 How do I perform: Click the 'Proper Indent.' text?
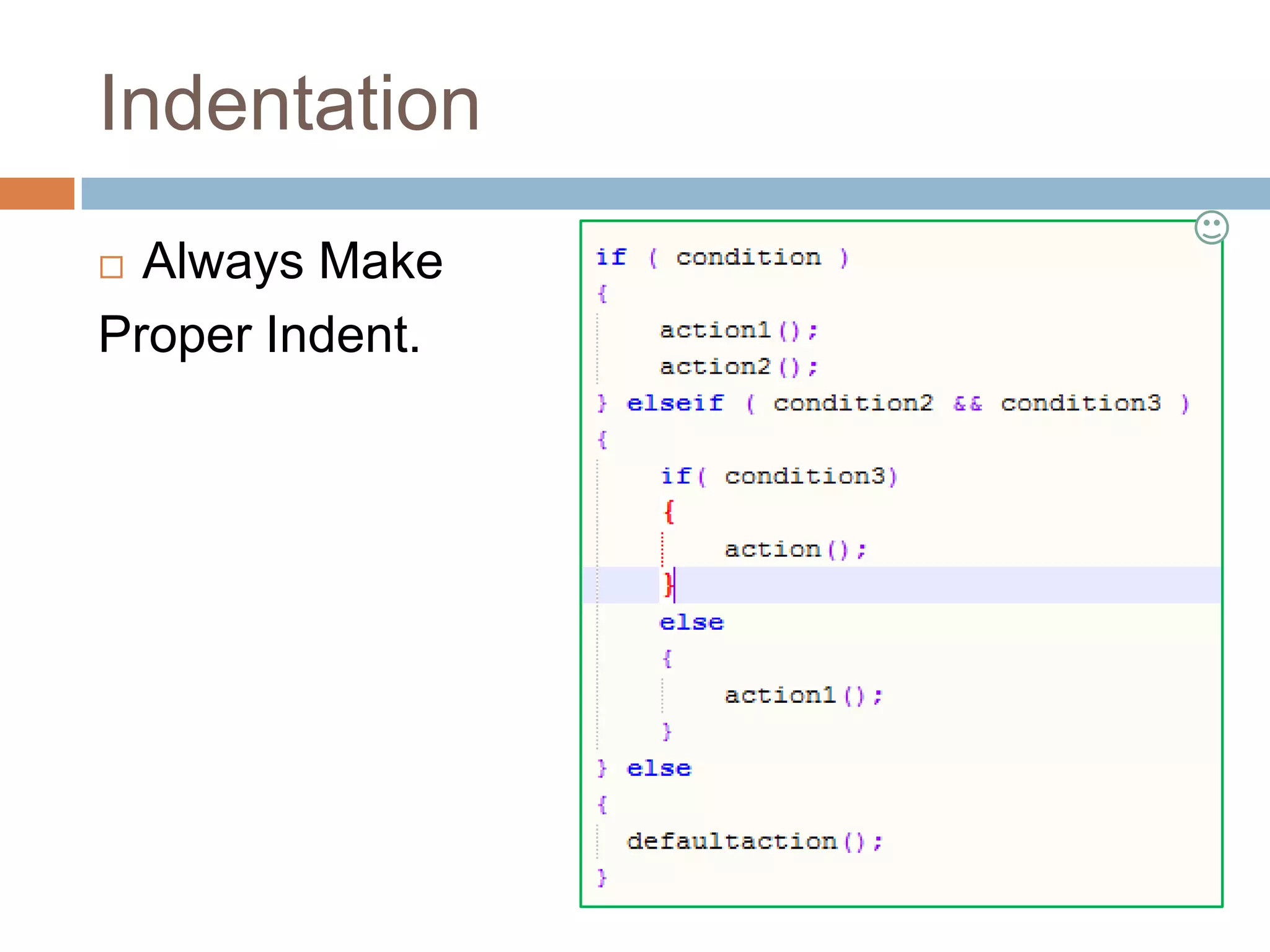259,335
